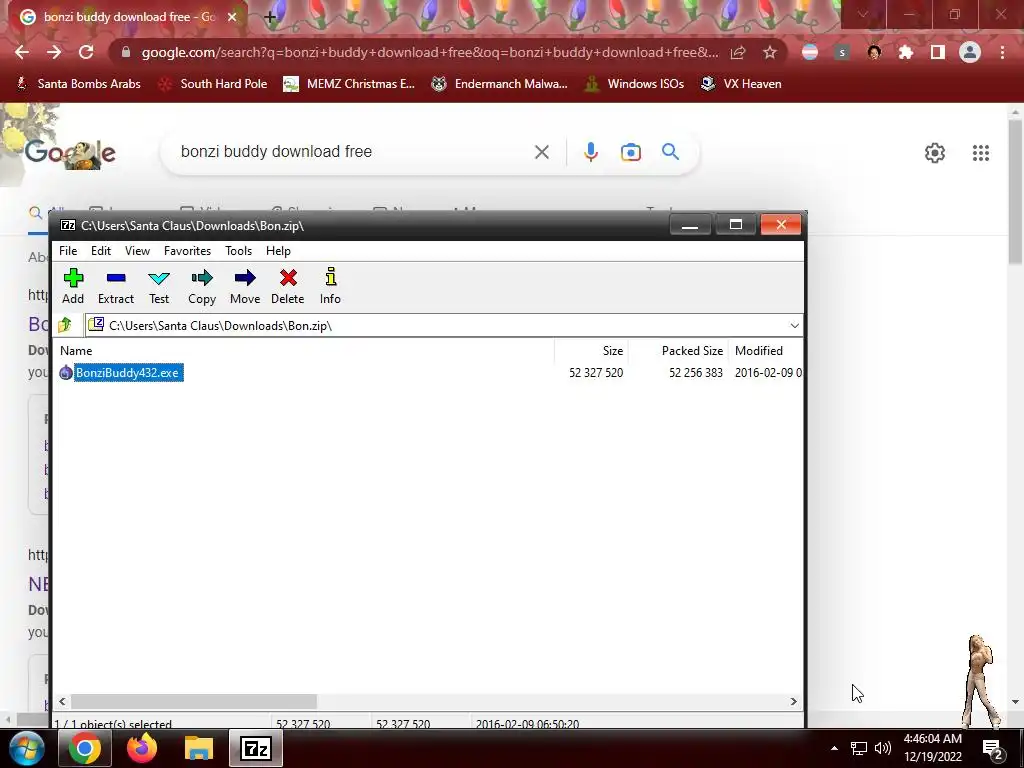Open the Google apps grid
This screenshot has height=768, width=1024.
point(981,153)
